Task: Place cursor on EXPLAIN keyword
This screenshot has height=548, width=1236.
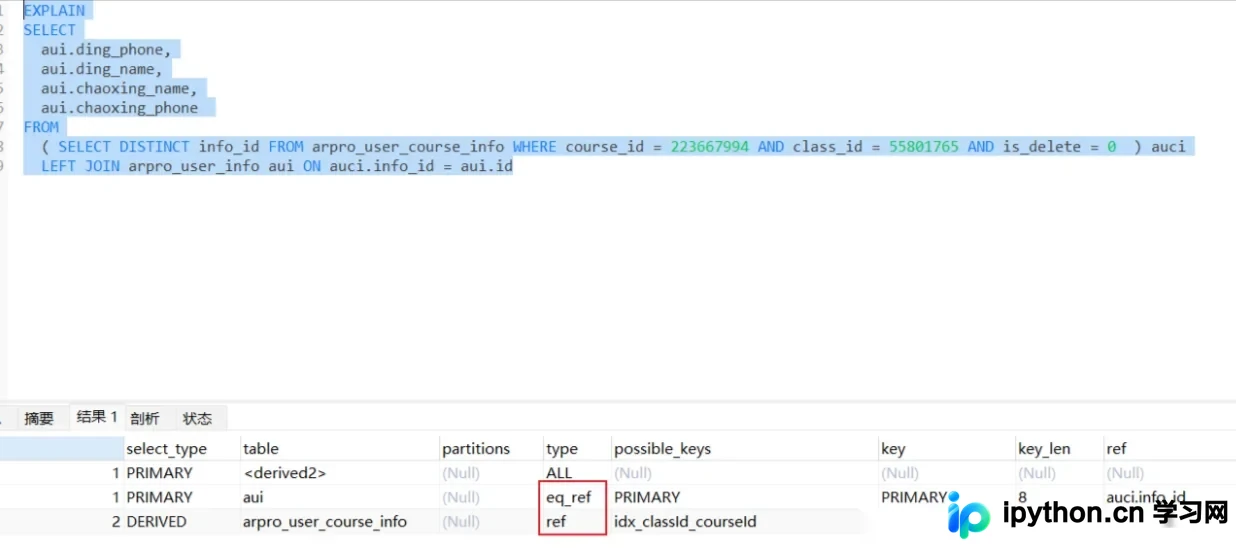Action: pos(54,10)
